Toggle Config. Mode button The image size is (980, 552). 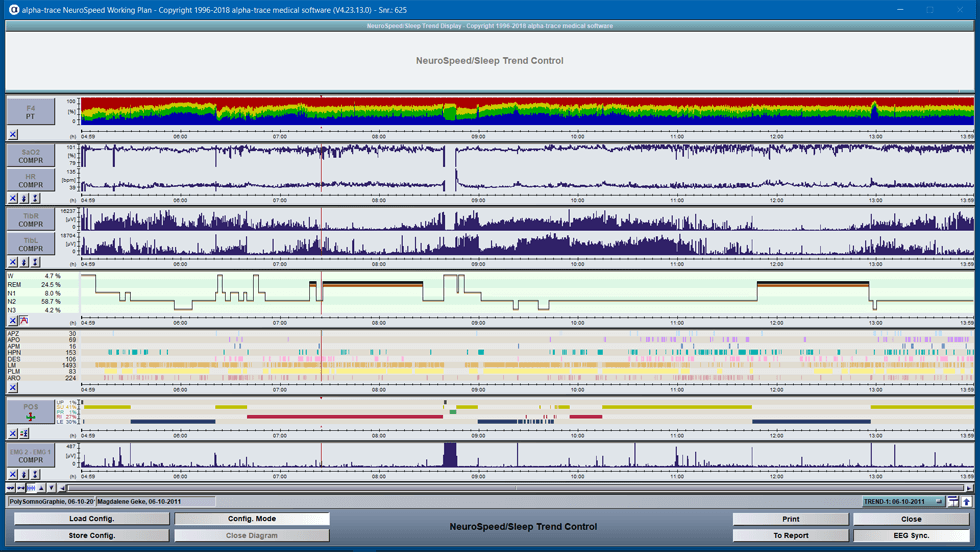coord(252,519)
